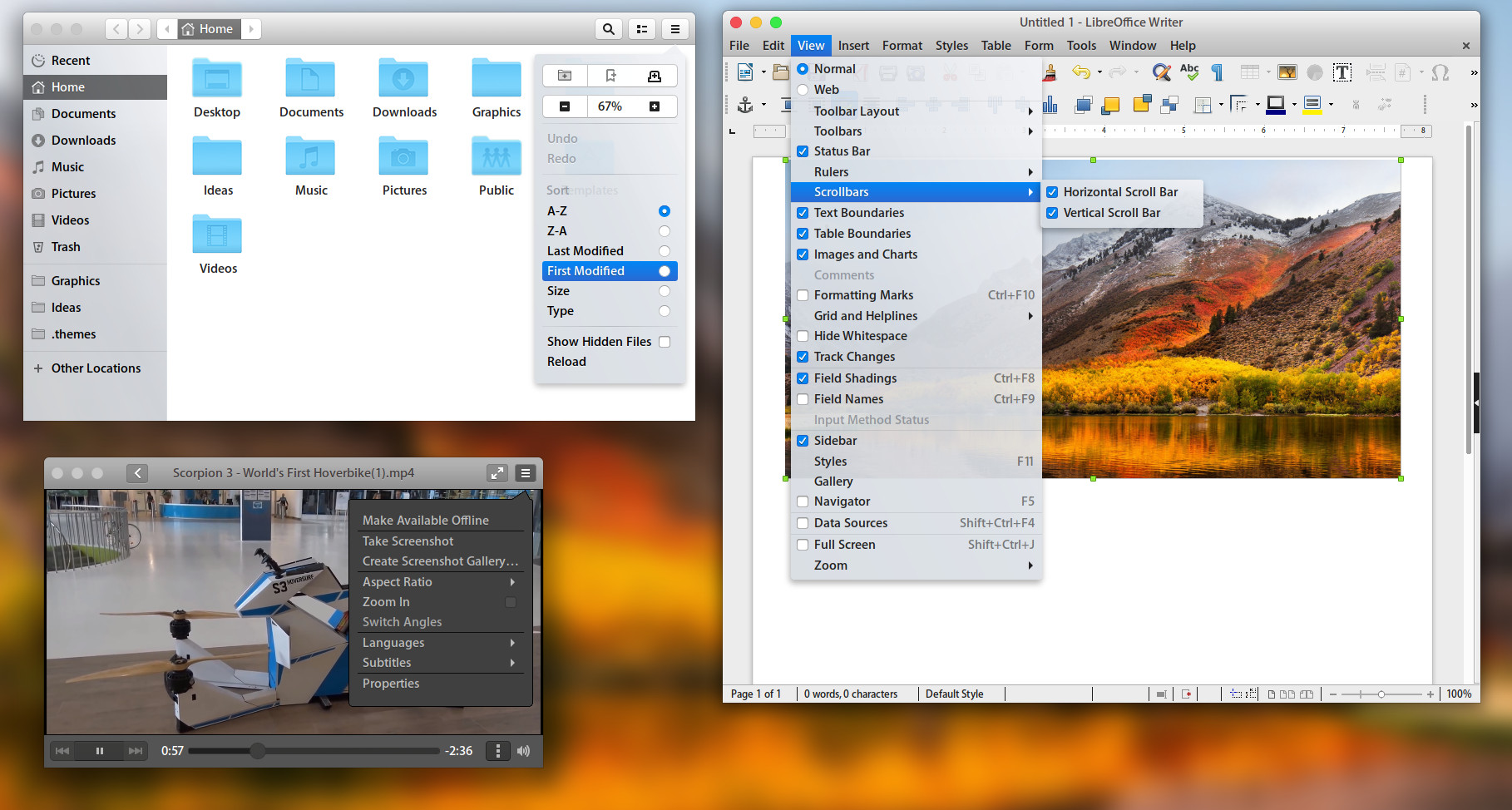Click the Find & Replace icon in Writer
This screenshot has height=810, width=1512.
pyautogui.click(x=1161, y=72)
